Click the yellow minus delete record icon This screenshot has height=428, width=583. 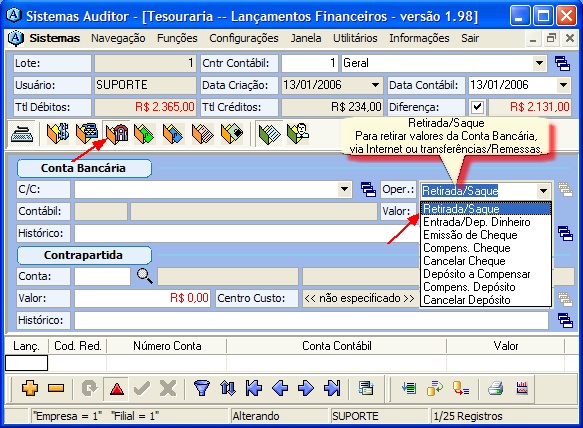tap(56, 389)
